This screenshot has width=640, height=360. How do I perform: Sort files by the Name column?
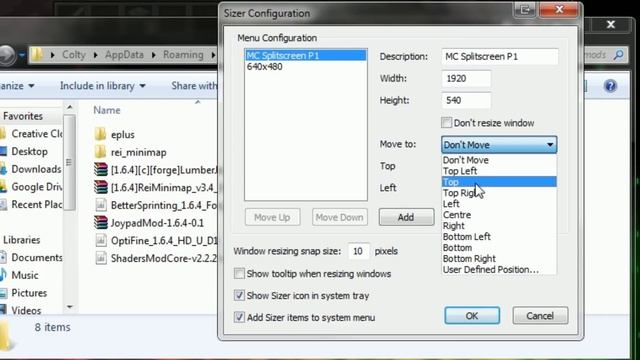(107, 110)
